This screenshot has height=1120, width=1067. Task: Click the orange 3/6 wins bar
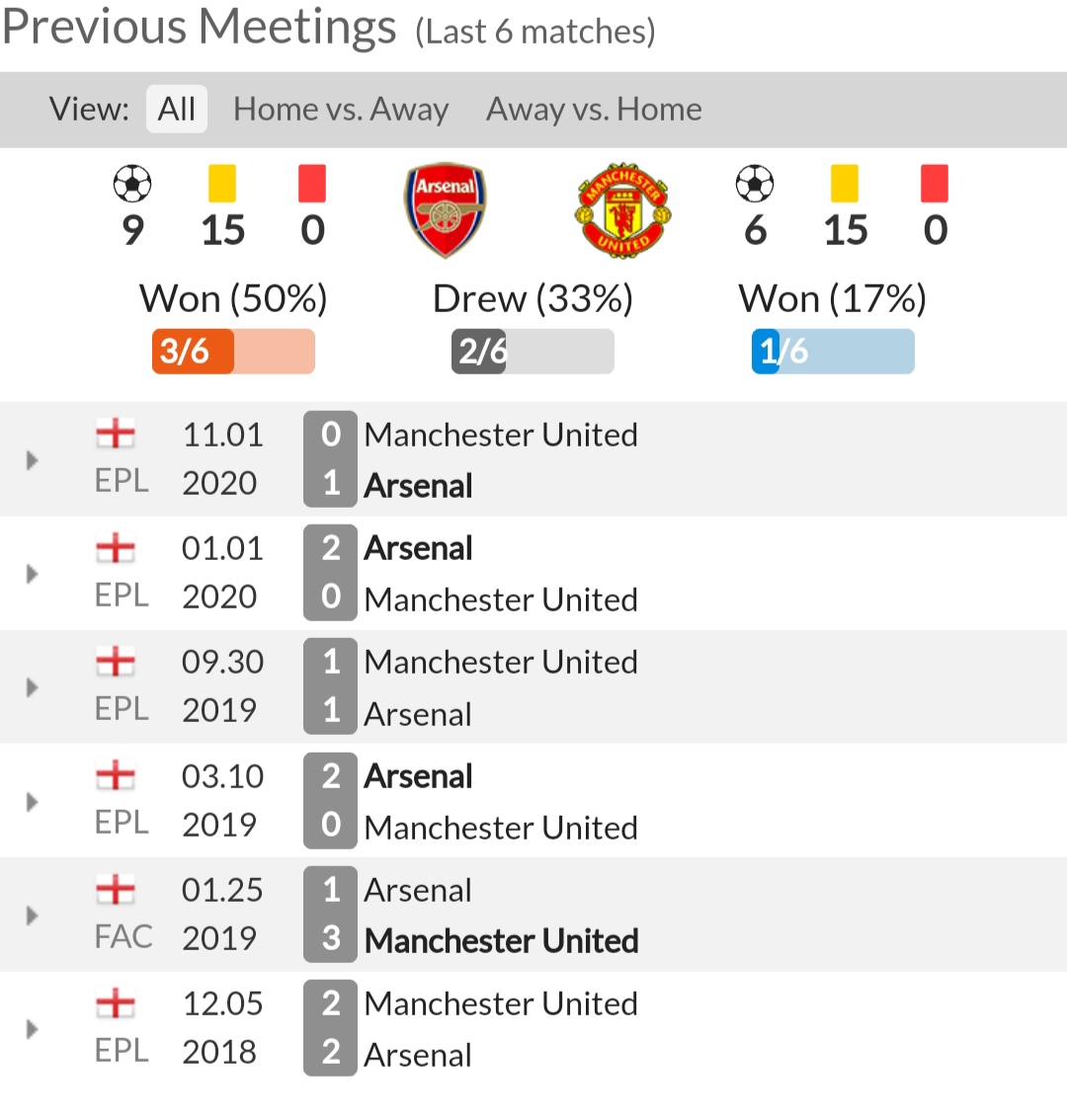click(x=233, y=352)
